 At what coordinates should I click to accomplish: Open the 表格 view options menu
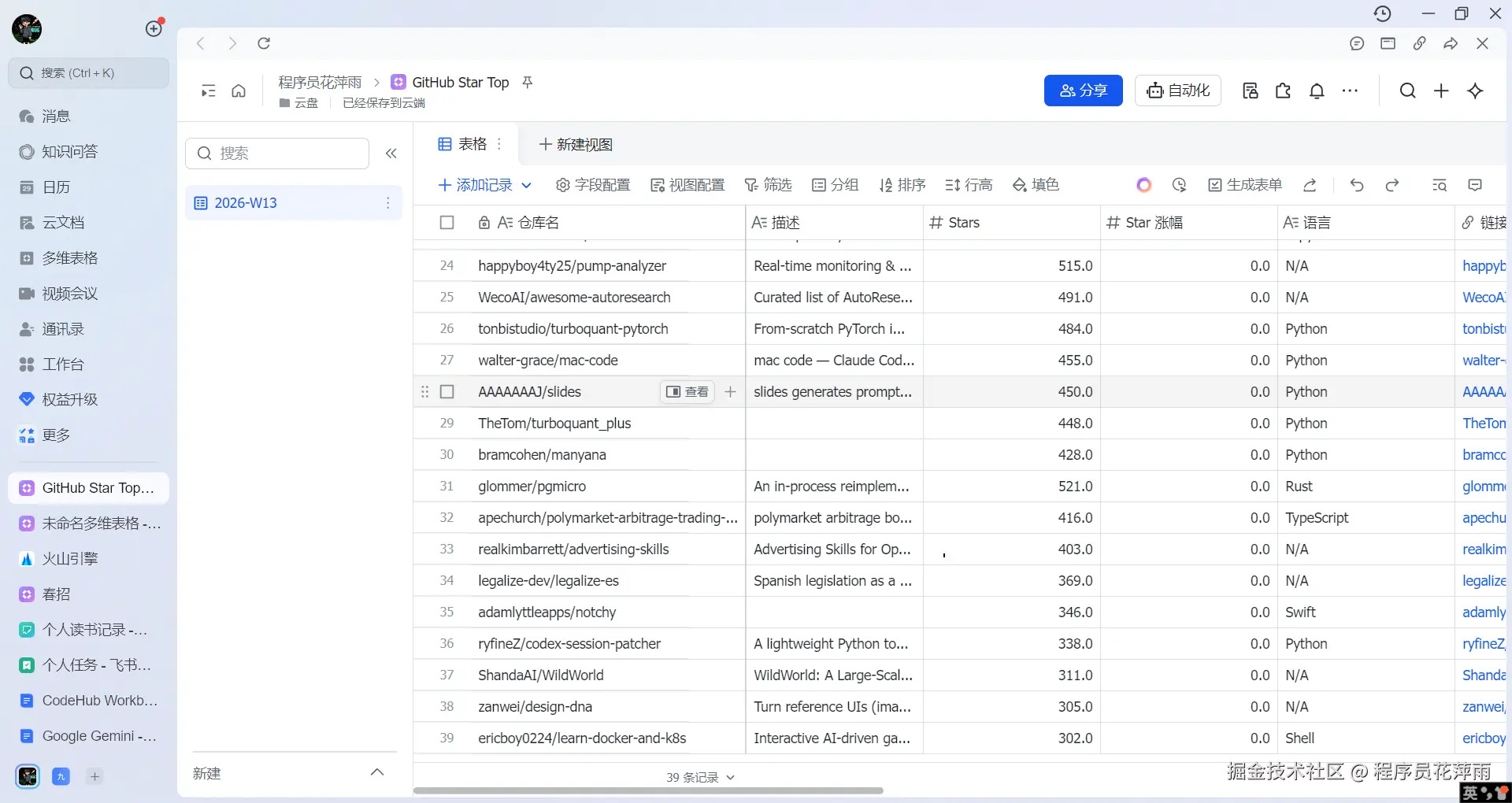coord(499,145)
